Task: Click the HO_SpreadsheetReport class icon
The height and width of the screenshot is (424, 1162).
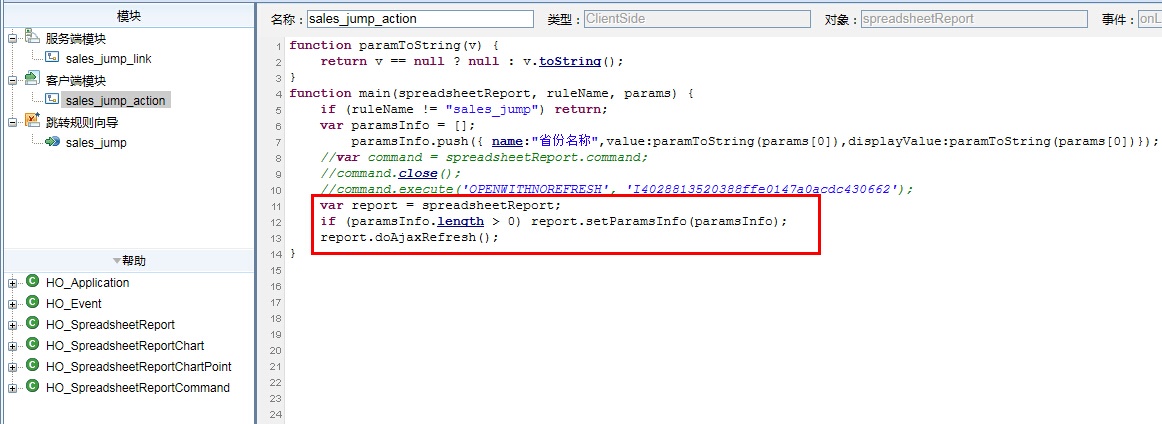Action: click(x=32, y=323)
